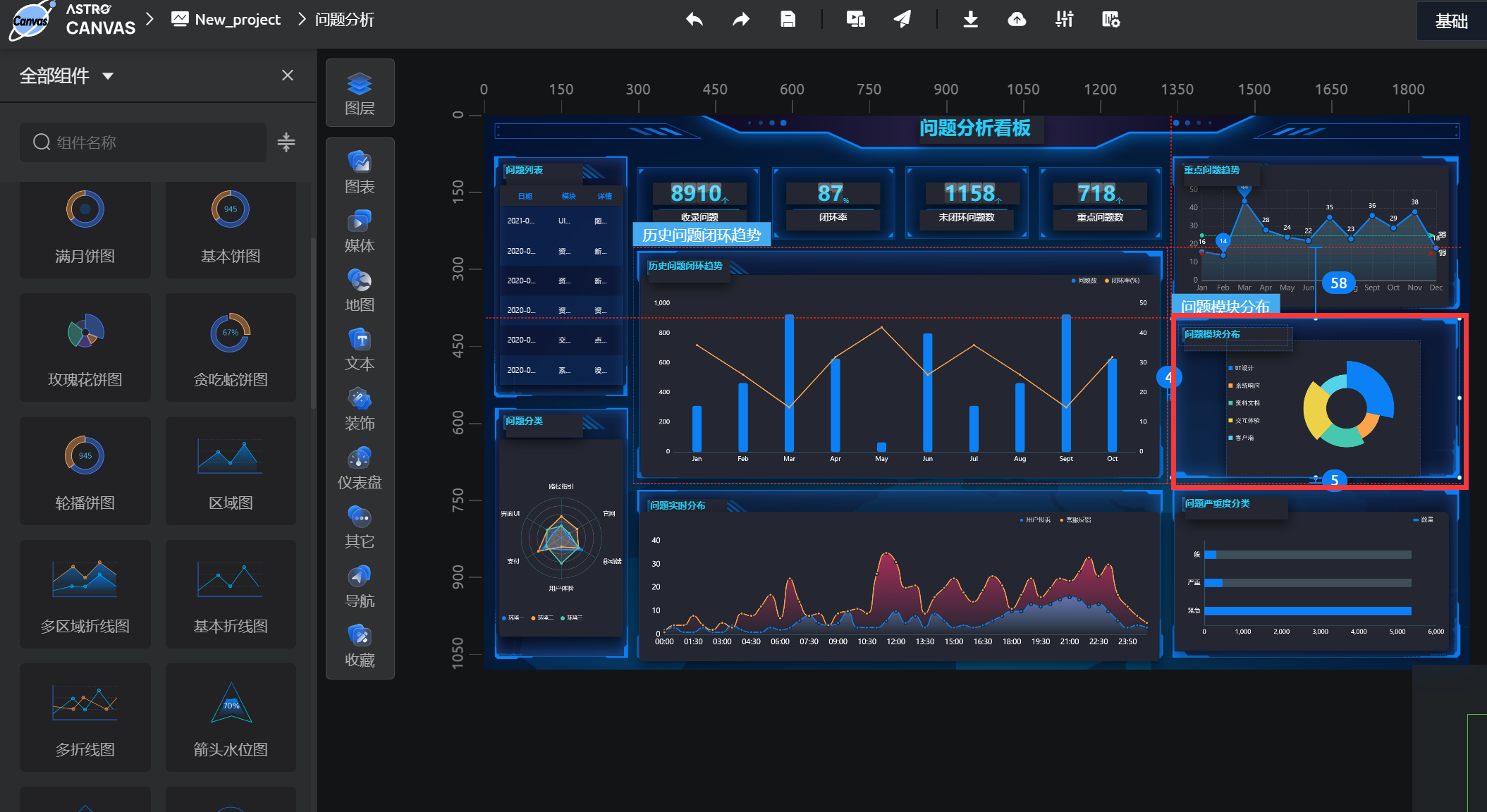Click the New_project breadcrumb link
1487x812 pixels.
click(238, 20)
